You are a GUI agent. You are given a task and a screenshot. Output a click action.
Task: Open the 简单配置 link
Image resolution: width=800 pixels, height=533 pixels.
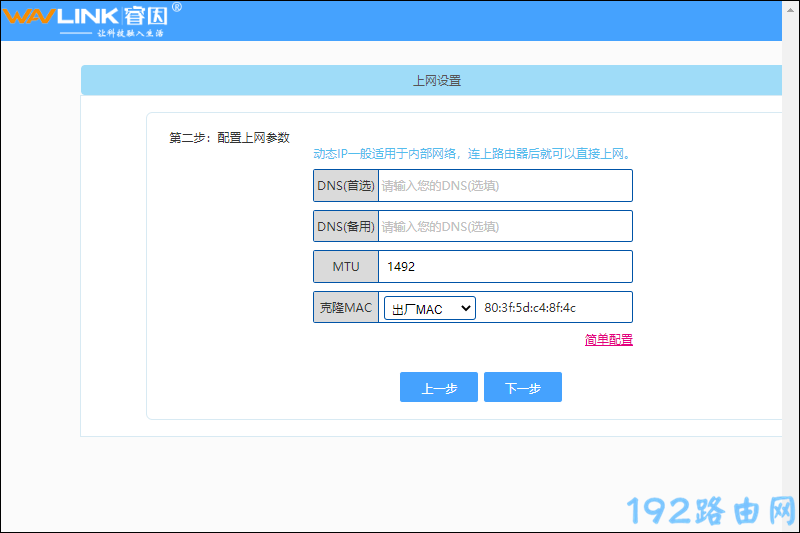tap(608, 340)
